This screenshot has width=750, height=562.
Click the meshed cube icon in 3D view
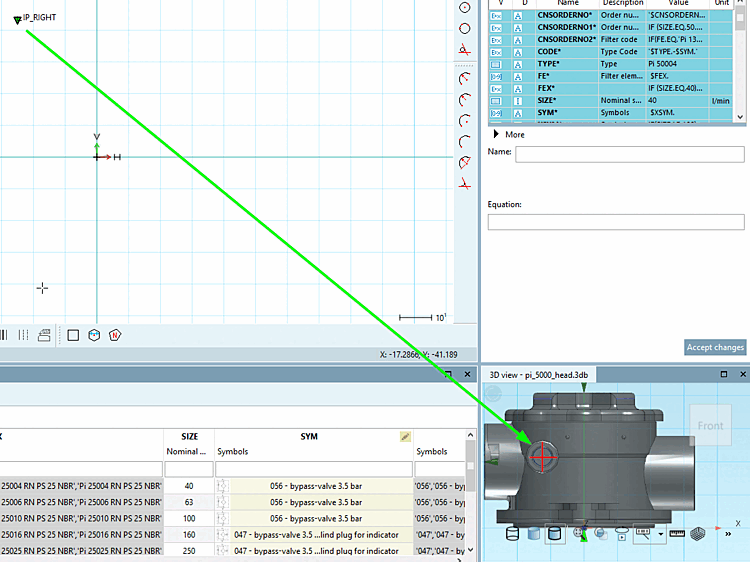click(698, 534)
